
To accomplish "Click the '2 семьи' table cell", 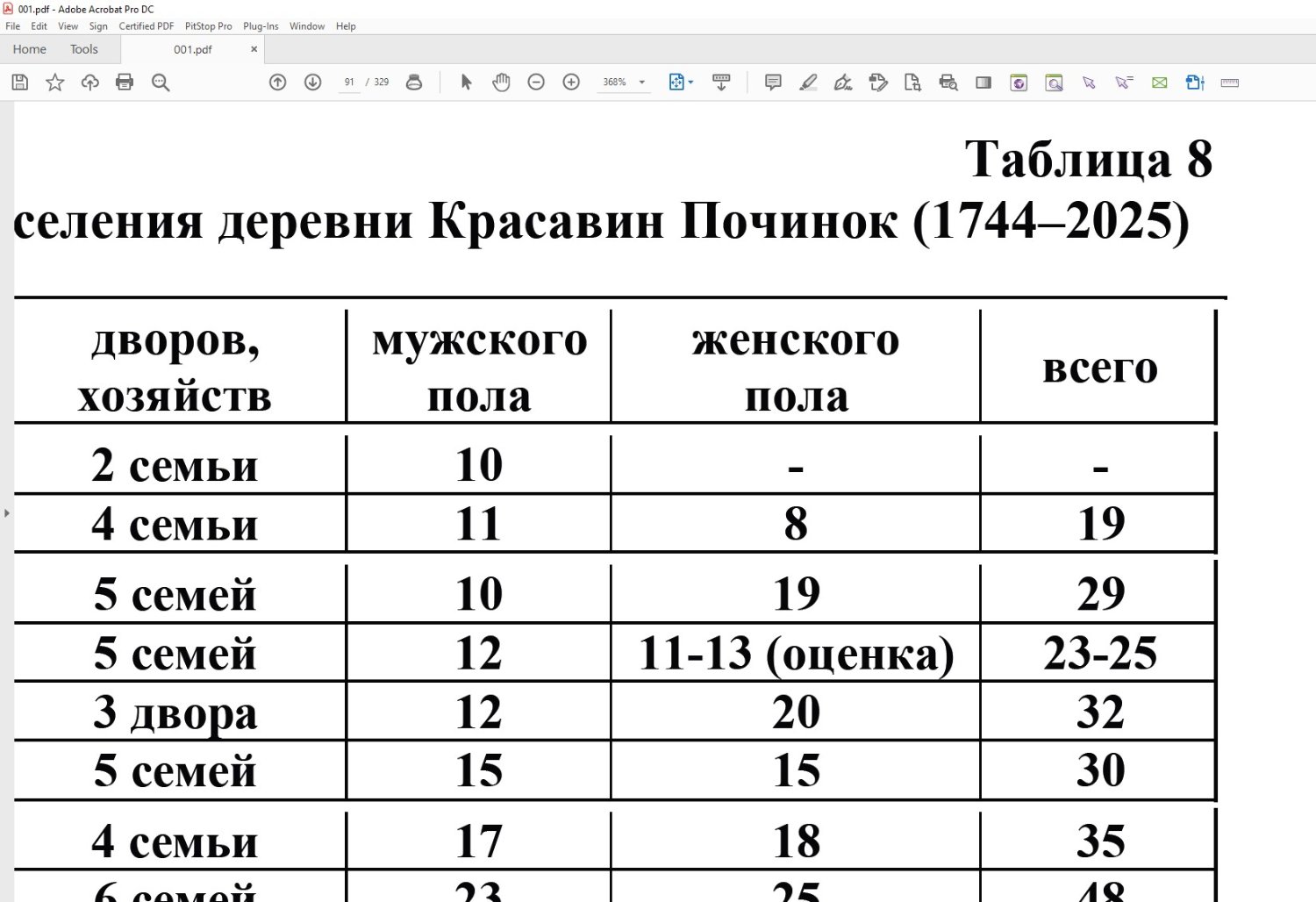I will (x=175, y=465).
